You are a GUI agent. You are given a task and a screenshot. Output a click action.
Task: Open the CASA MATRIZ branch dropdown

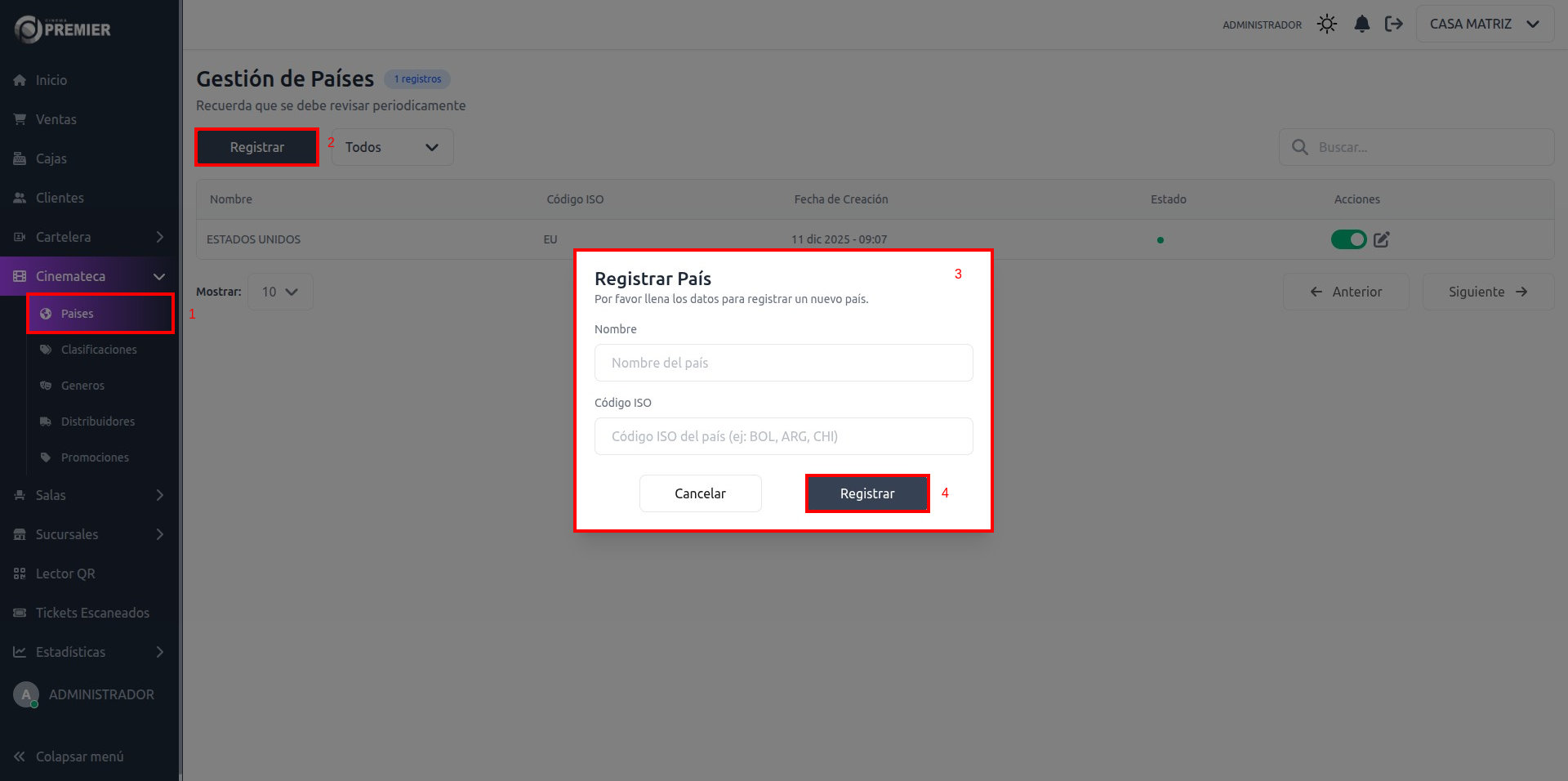[1484, 25]
